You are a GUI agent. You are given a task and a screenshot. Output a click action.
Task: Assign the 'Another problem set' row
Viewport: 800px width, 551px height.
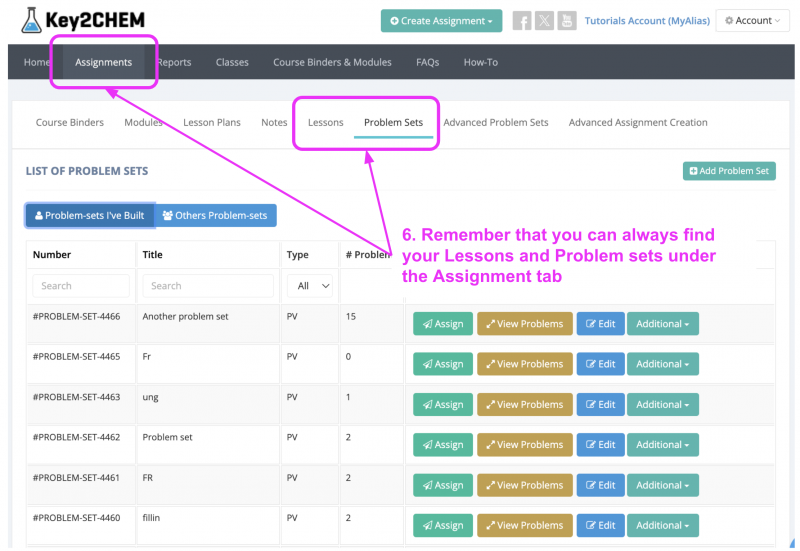coord(442,324)
